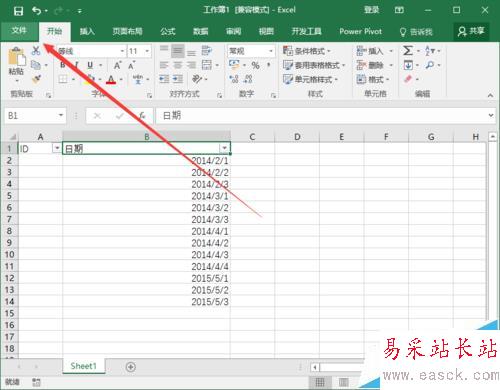Open the Quick Access Toolbar customize arrow
Image resolution: width=500 pixels, height=390 pixels.
(x=80, y=11)
